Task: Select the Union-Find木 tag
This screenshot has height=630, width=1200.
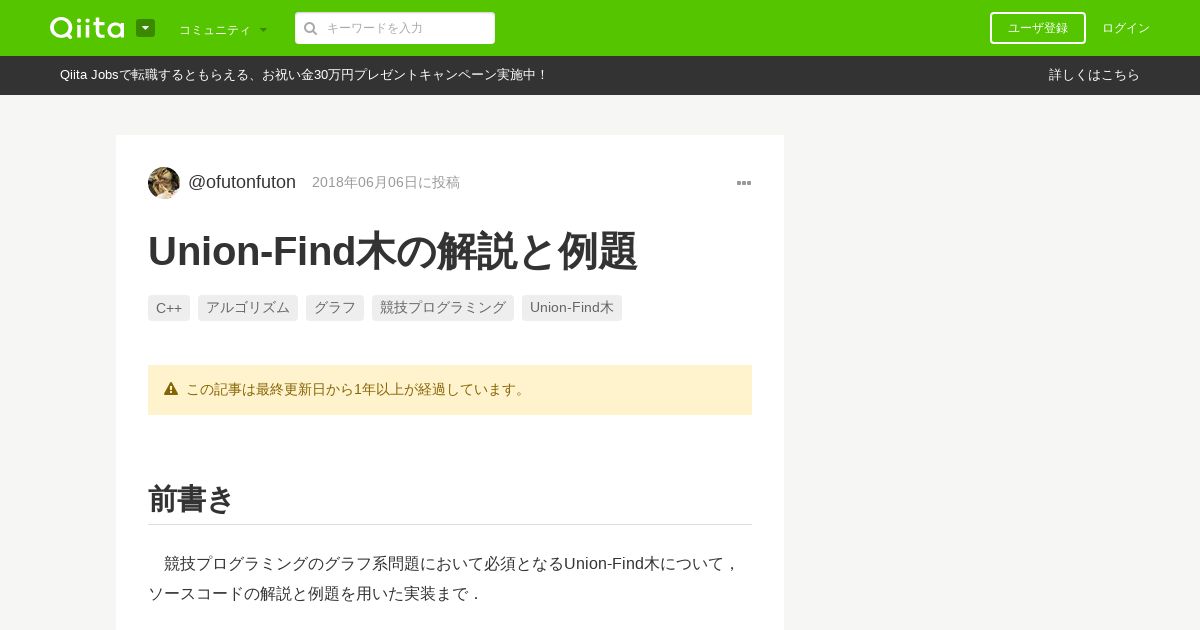Action: [572, 308]
